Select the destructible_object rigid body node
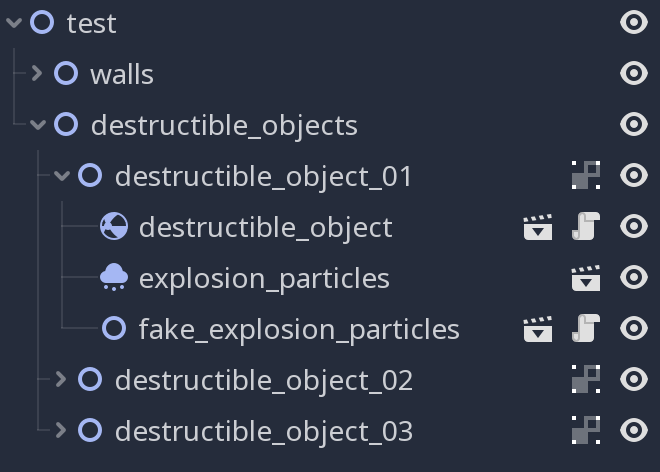660x472 pixels. 266,228
